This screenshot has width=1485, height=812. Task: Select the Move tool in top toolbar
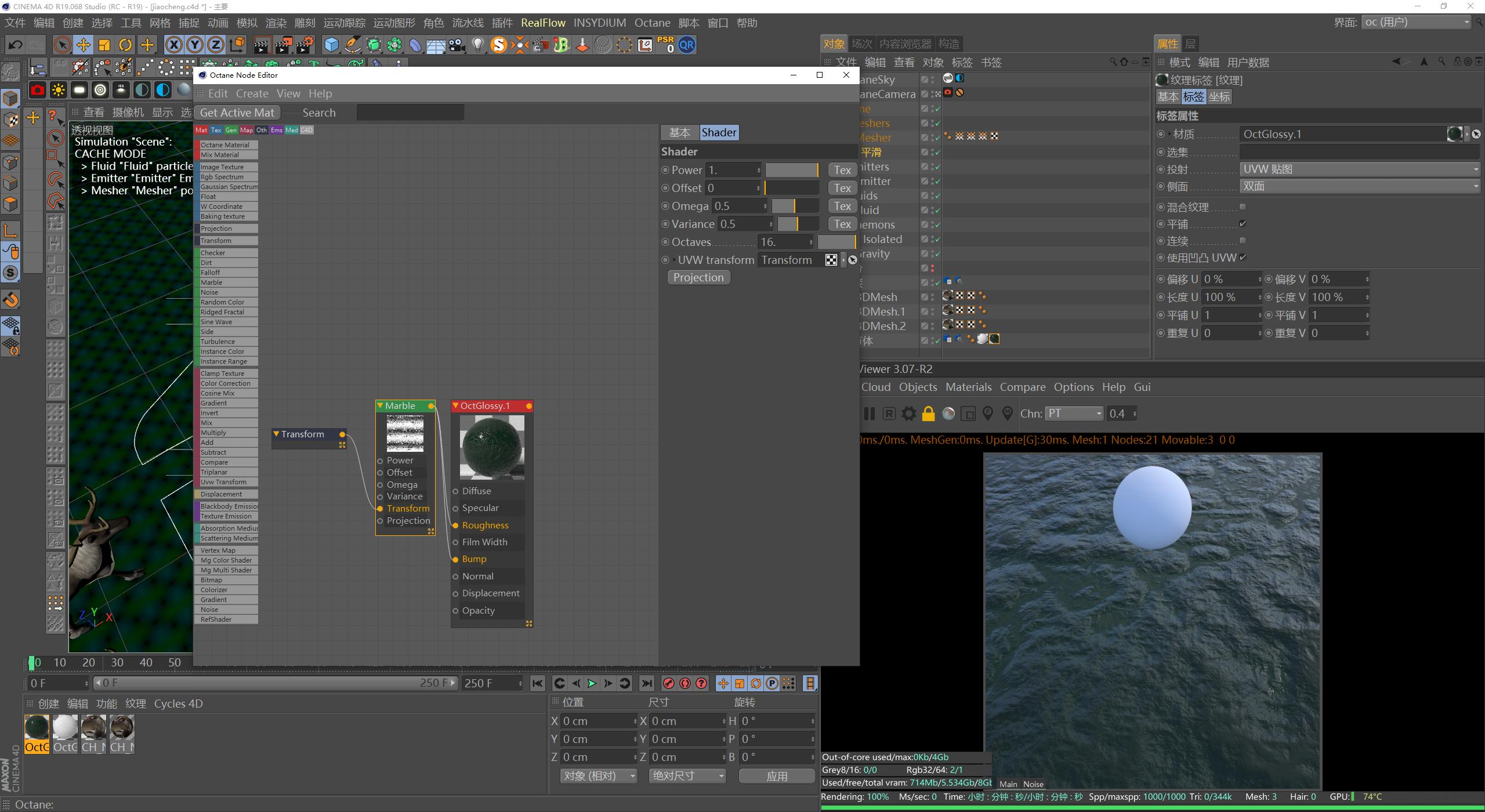(83, 45)
